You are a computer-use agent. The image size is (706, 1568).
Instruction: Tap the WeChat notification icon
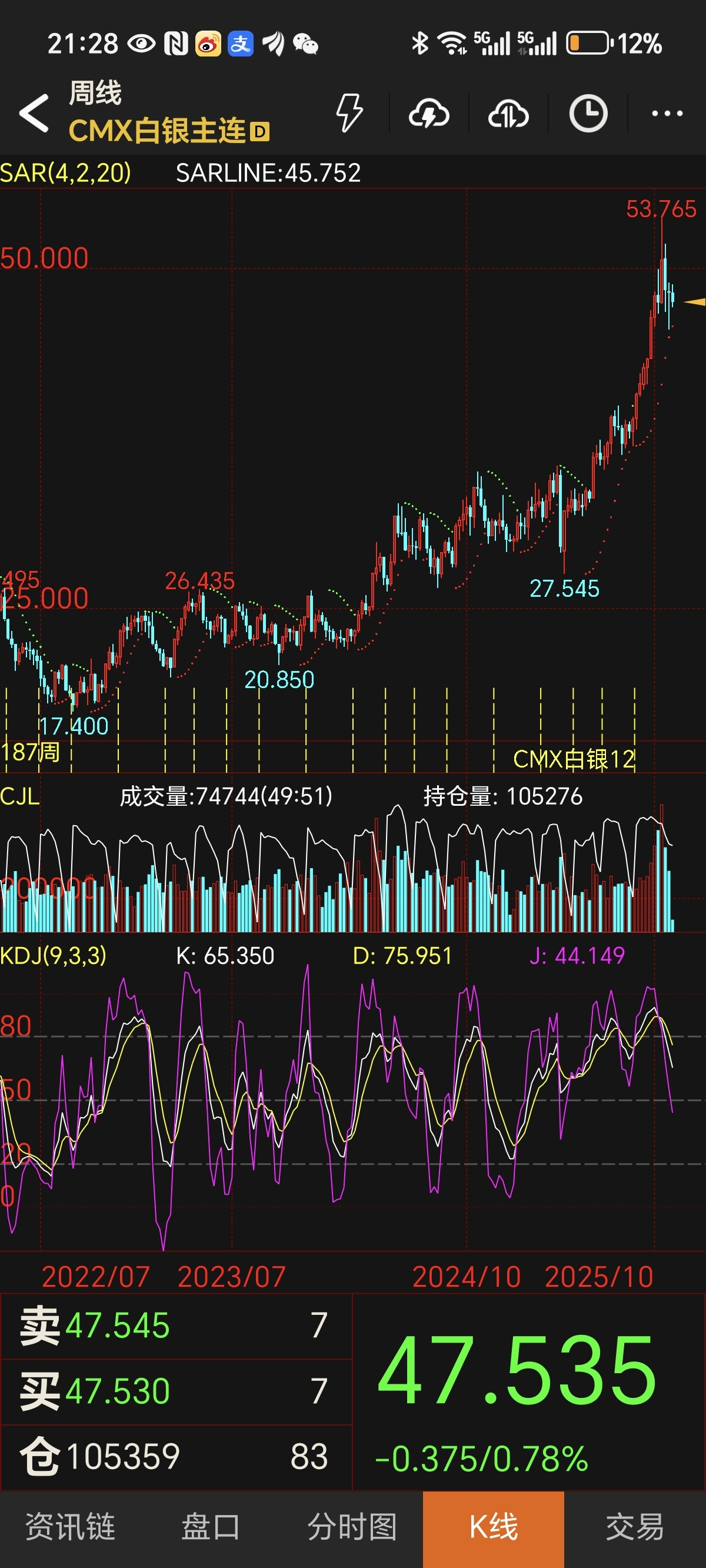[305, 44]
